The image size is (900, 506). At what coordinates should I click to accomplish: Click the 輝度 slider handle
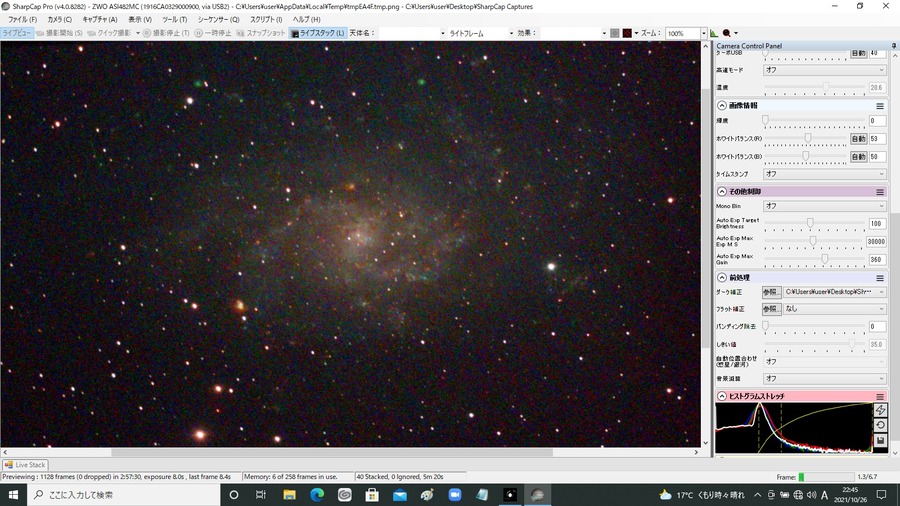pyautogui.click(x=765, y=120)
